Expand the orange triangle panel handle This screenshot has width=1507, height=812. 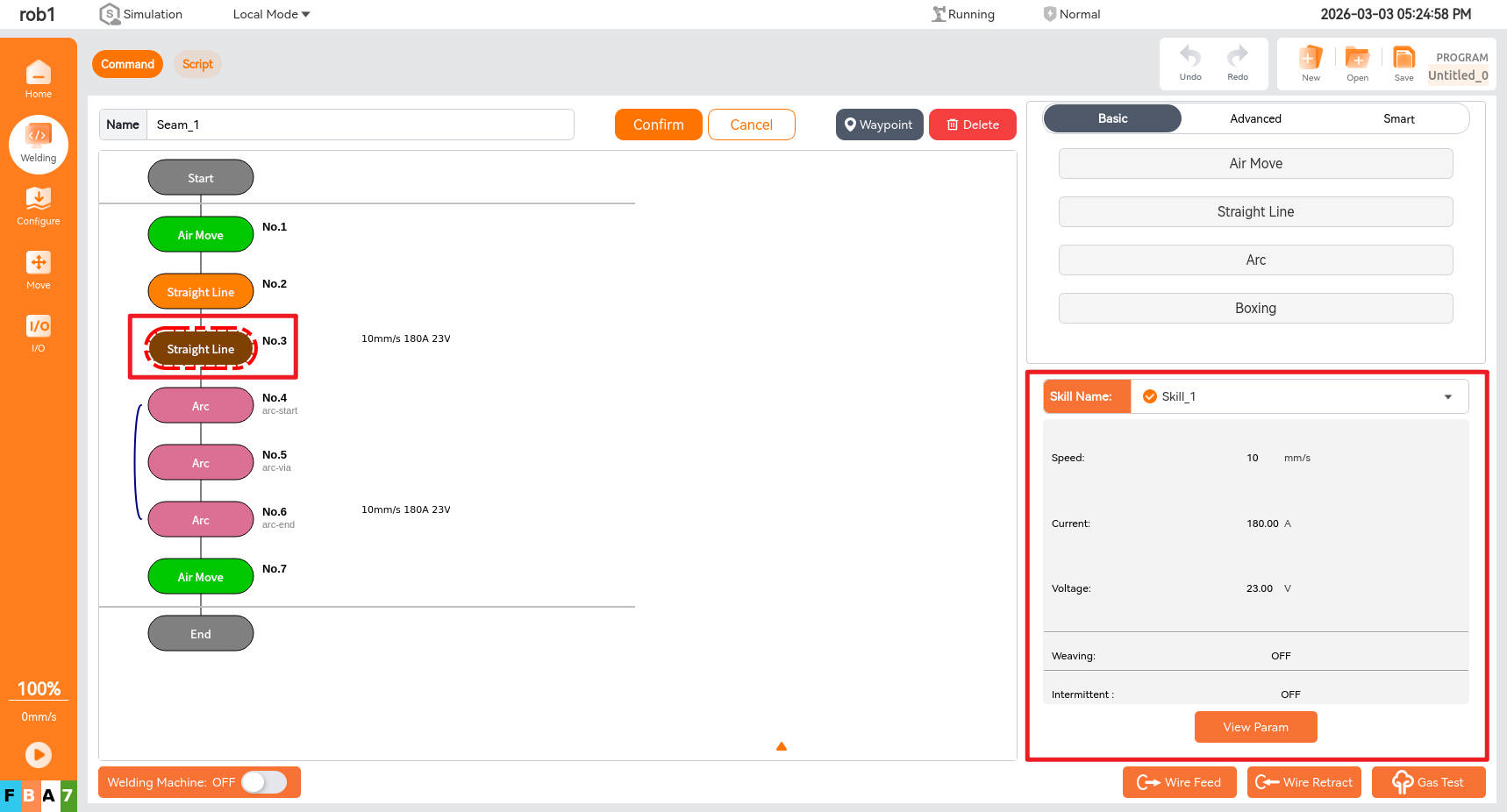point(781,746)
